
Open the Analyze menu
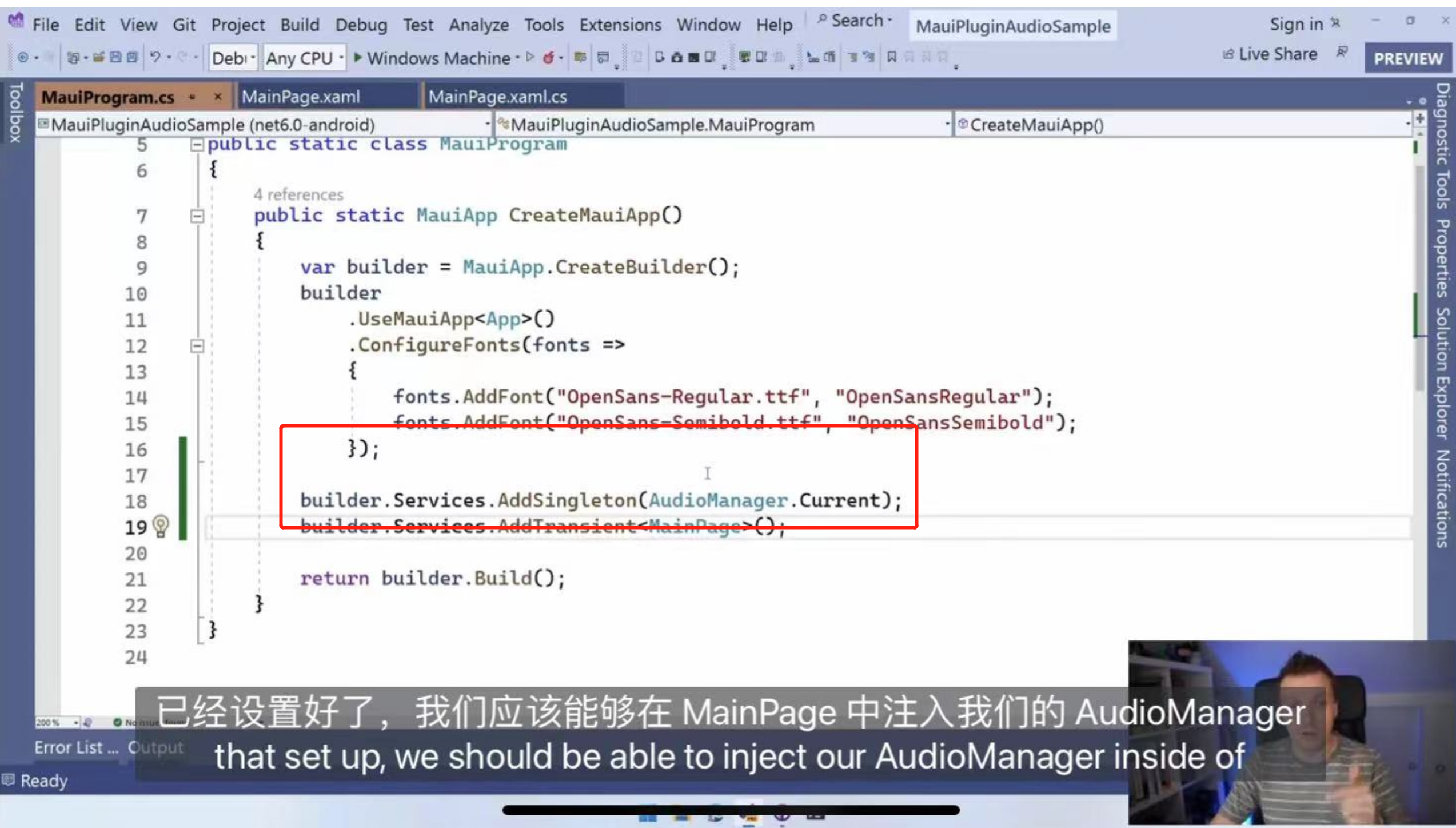(x=478, y=25)
